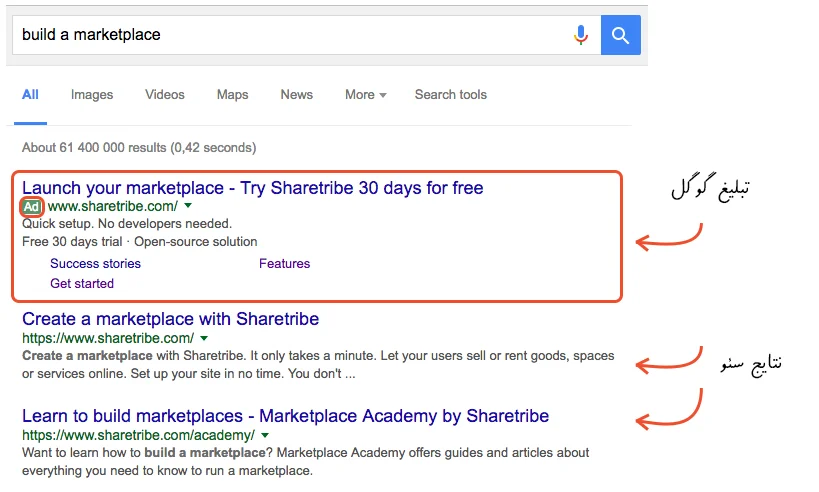Image resolution: width=819 pixels, height=492 pixels.
Task: Expand the arrow next to https://www.sharetribe.com/
Action: (x=204, y=340)
